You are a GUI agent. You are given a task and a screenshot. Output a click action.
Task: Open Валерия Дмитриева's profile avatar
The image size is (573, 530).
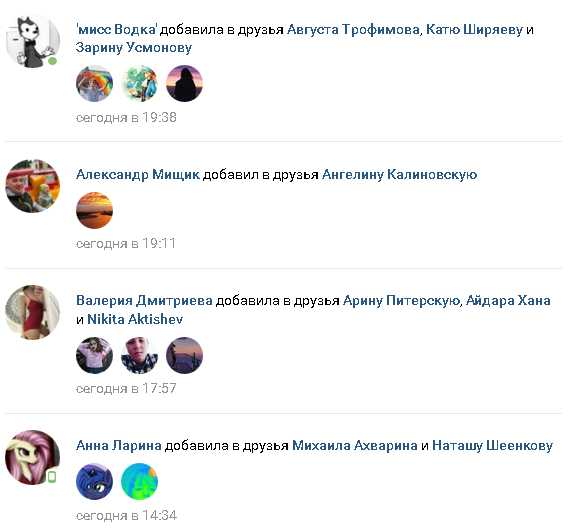(33, 312)
